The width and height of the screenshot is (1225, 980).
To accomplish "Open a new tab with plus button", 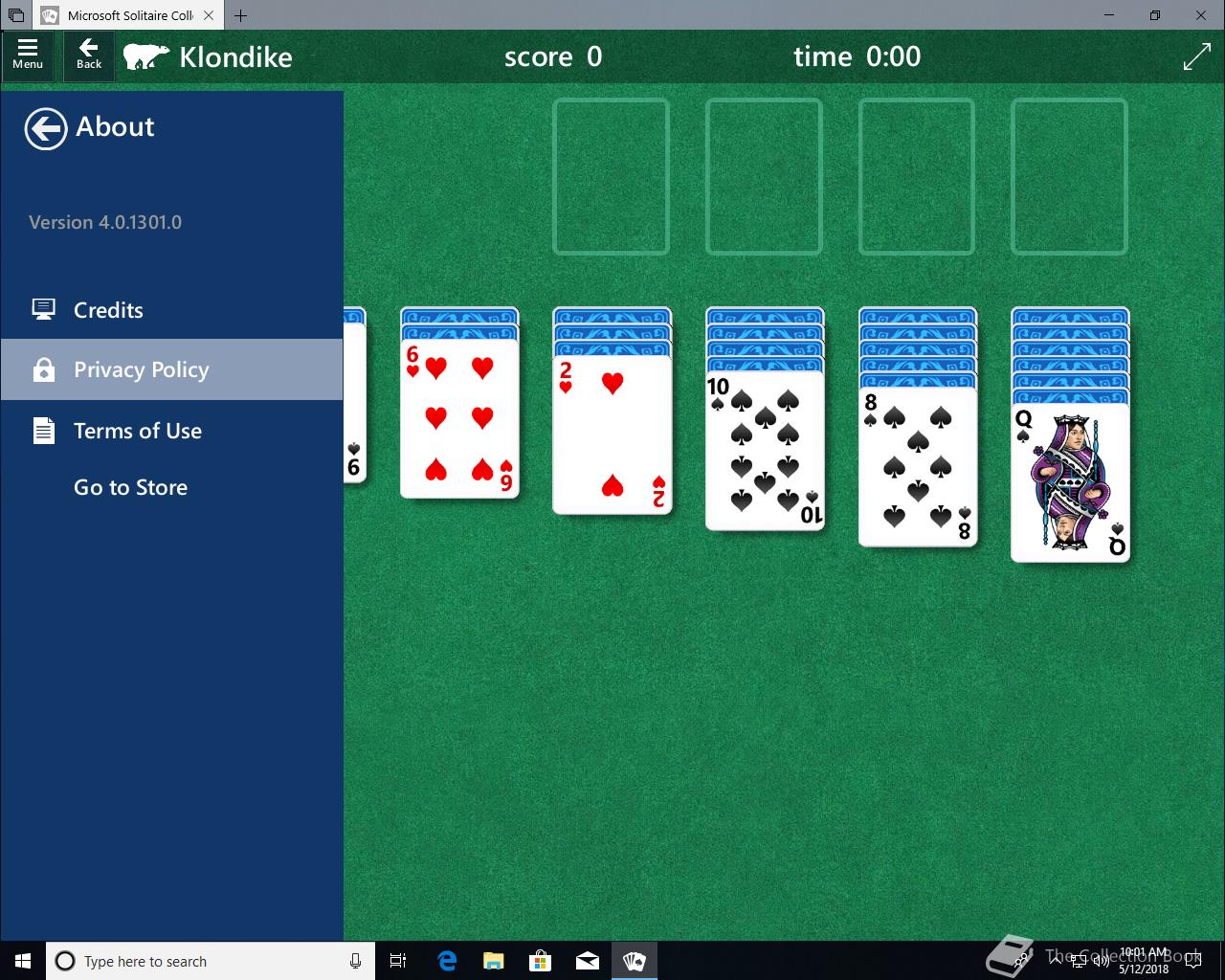I will coord(240,15).
